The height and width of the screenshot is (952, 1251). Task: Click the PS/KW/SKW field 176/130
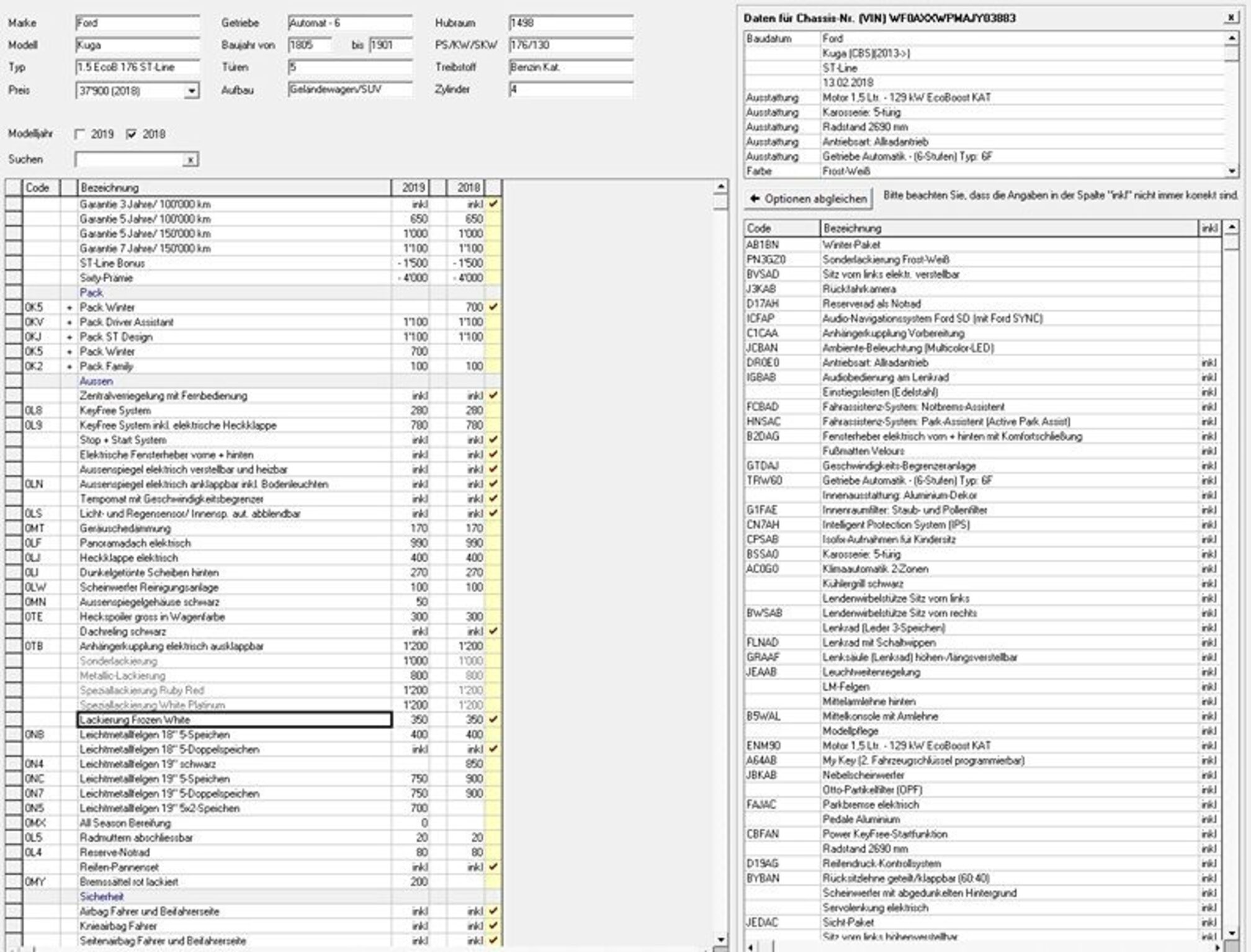pyautogui.click(x=570, y=45)
